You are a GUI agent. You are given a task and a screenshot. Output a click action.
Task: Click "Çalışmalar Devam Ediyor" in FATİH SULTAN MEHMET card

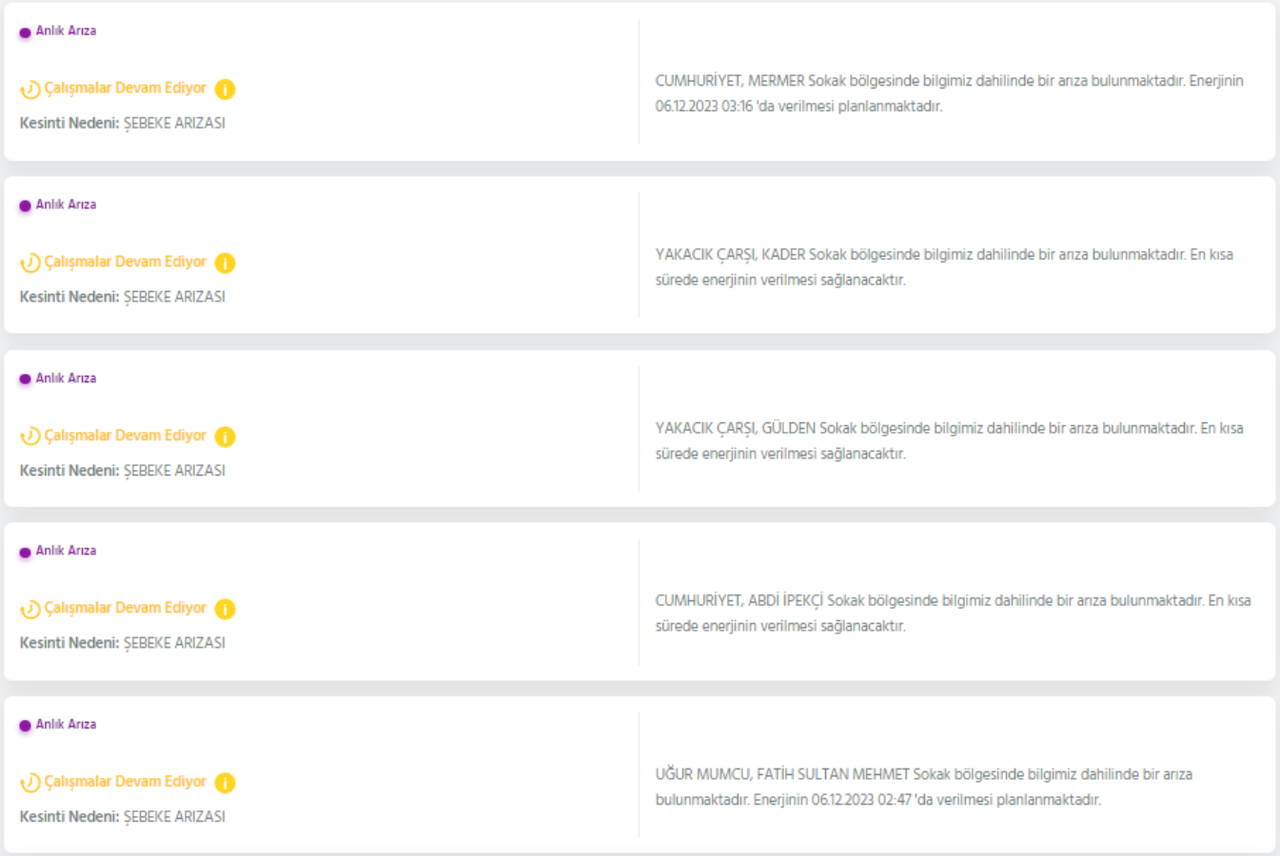coord(125,782)
